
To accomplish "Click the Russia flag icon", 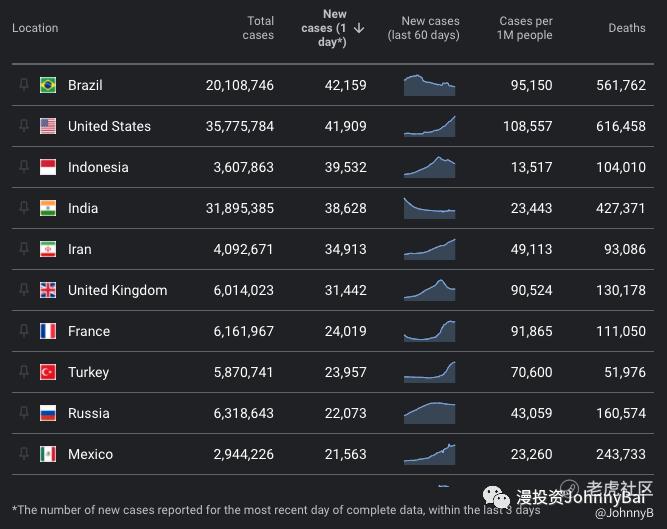I will (48, 413).
